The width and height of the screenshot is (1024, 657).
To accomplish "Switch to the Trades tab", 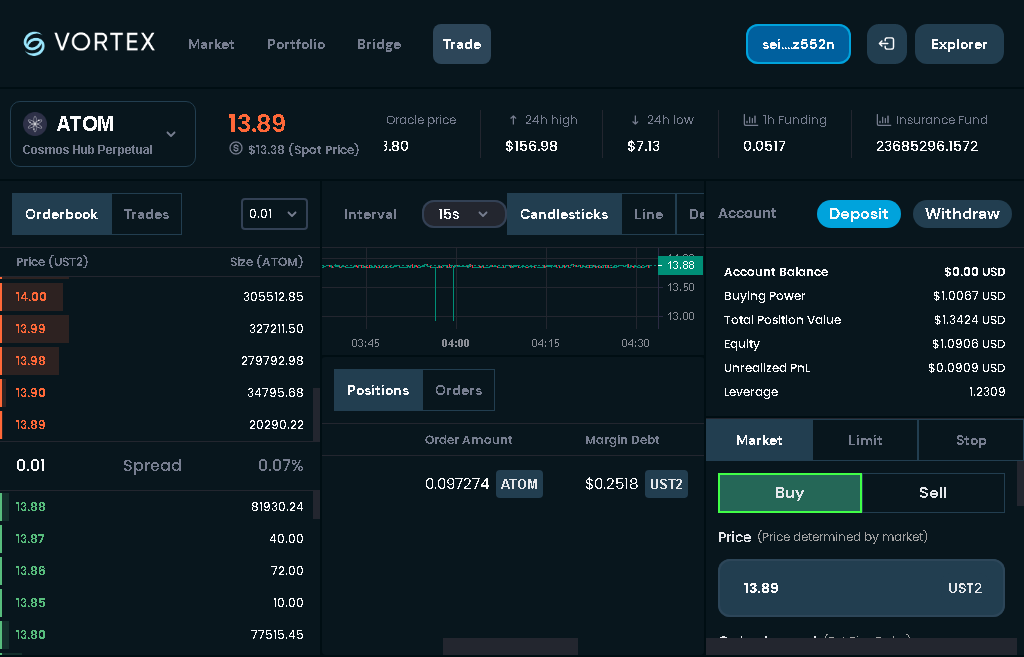I will click(x=146, y=214).
